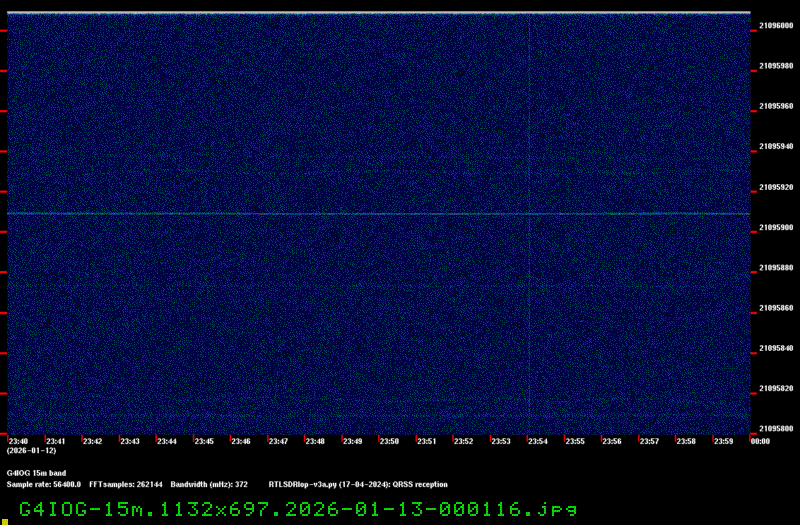
Task: Click the Bandwidth (mHz) 372 text
Action: [209, 484]
